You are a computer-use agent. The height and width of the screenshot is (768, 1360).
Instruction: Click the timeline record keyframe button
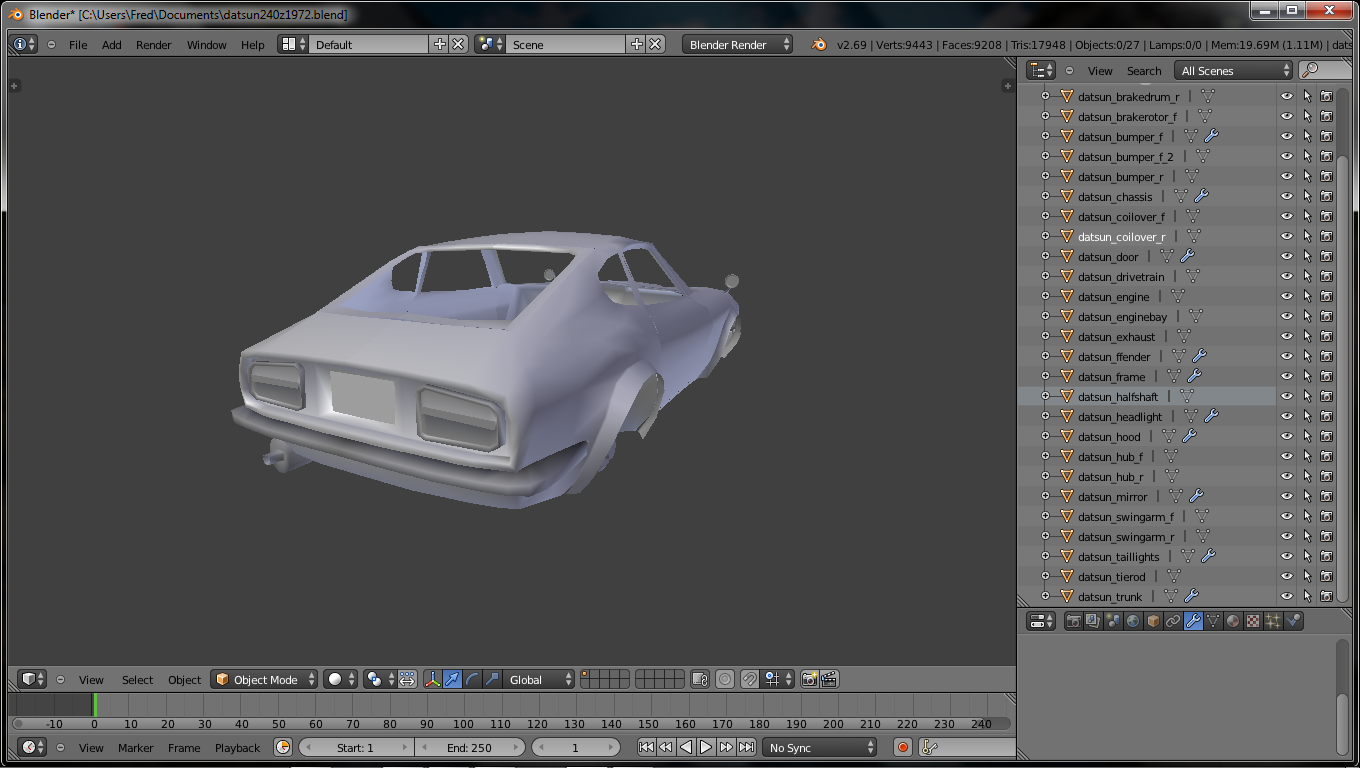tap(902, 747)
